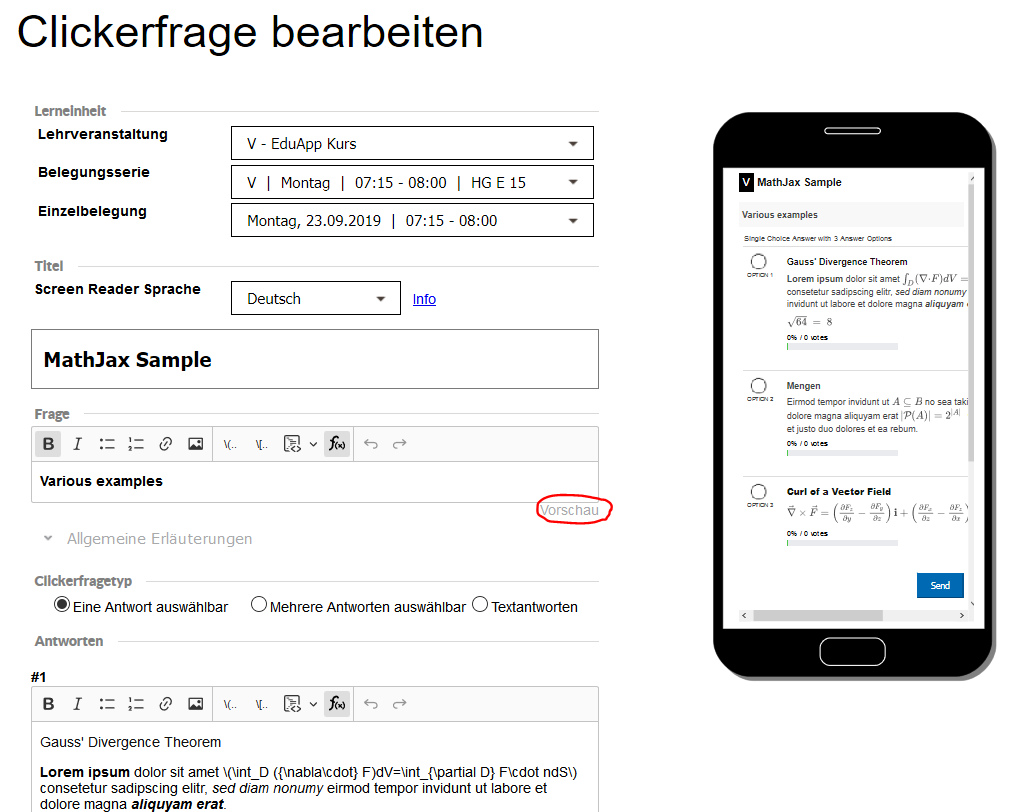Choose Option 1 radio in phone preview

758,262
